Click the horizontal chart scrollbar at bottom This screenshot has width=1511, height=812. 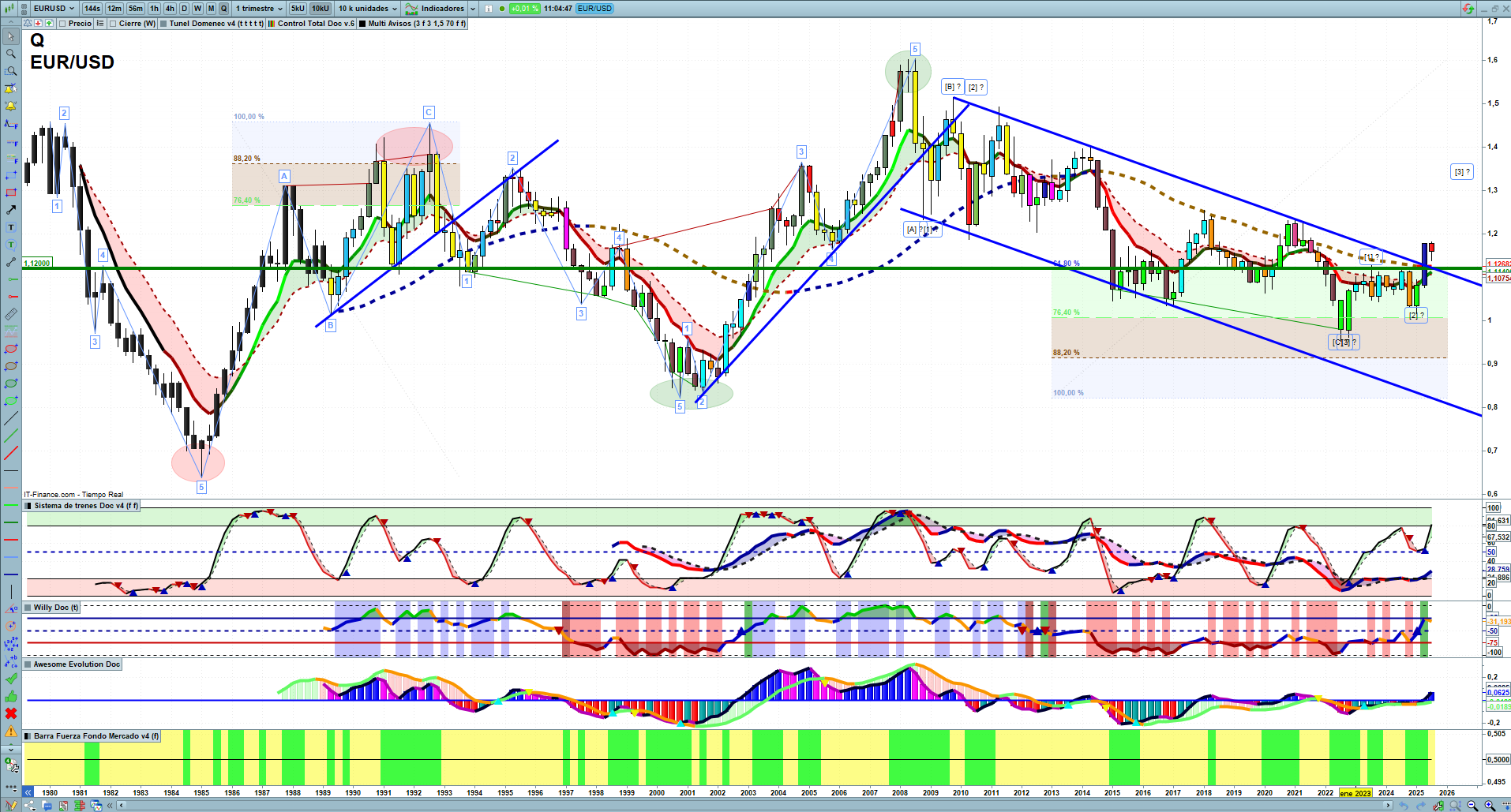(754, 806)
